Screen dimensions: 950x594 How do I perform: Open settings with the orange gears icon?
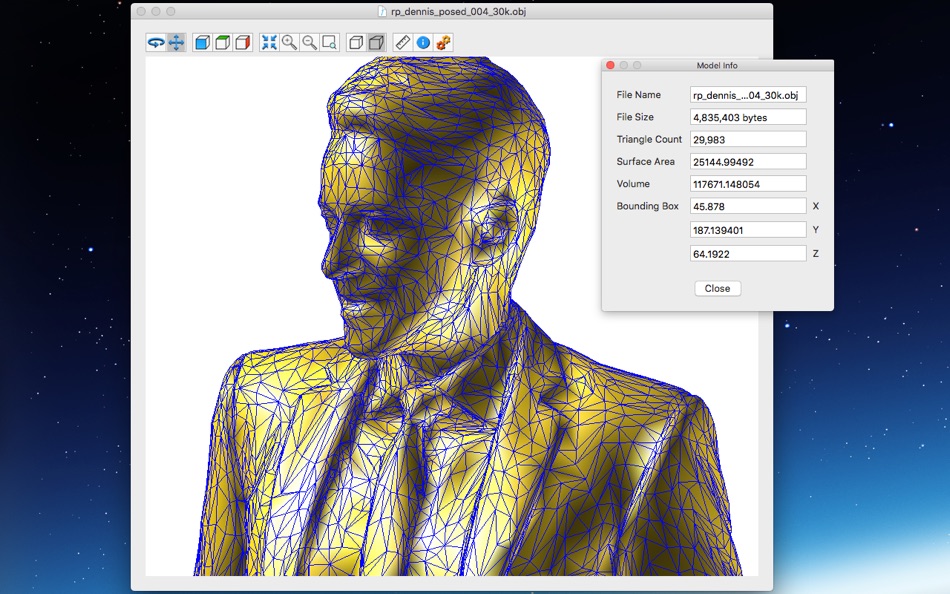click(443, 43)
